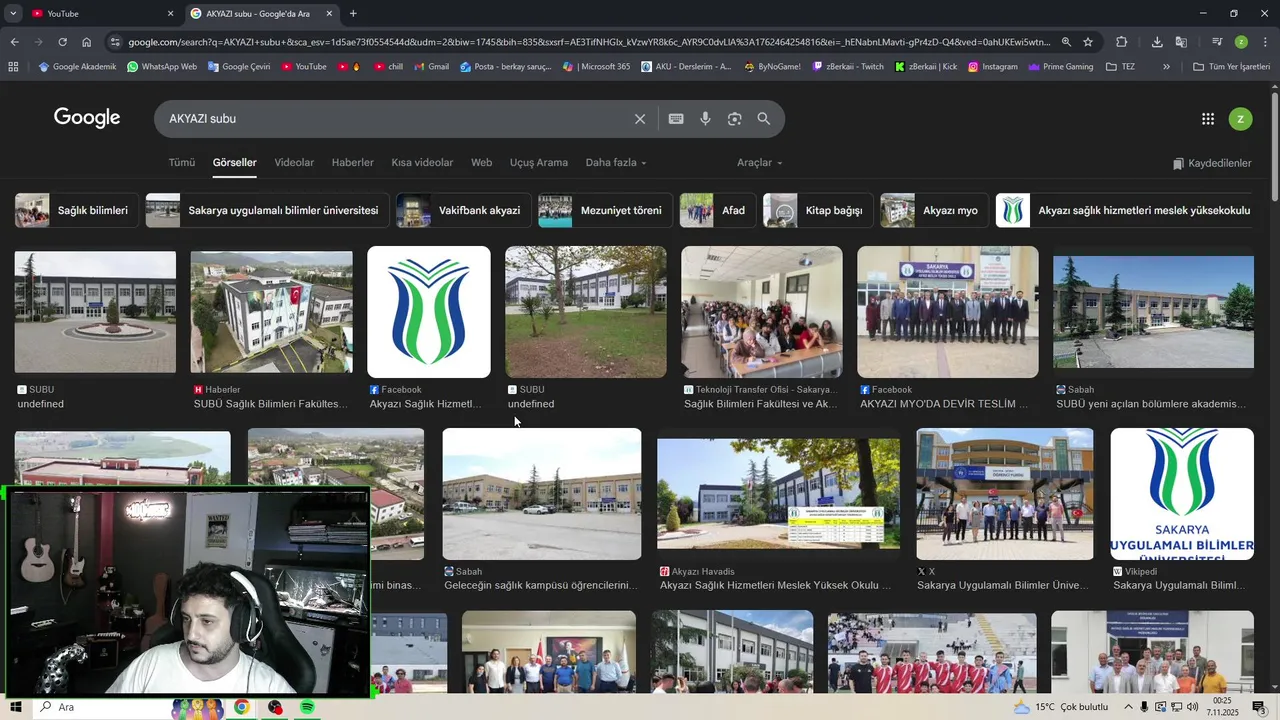Show more bookmarks with the overflow chevron
1280x720 pixels.
1166,67
